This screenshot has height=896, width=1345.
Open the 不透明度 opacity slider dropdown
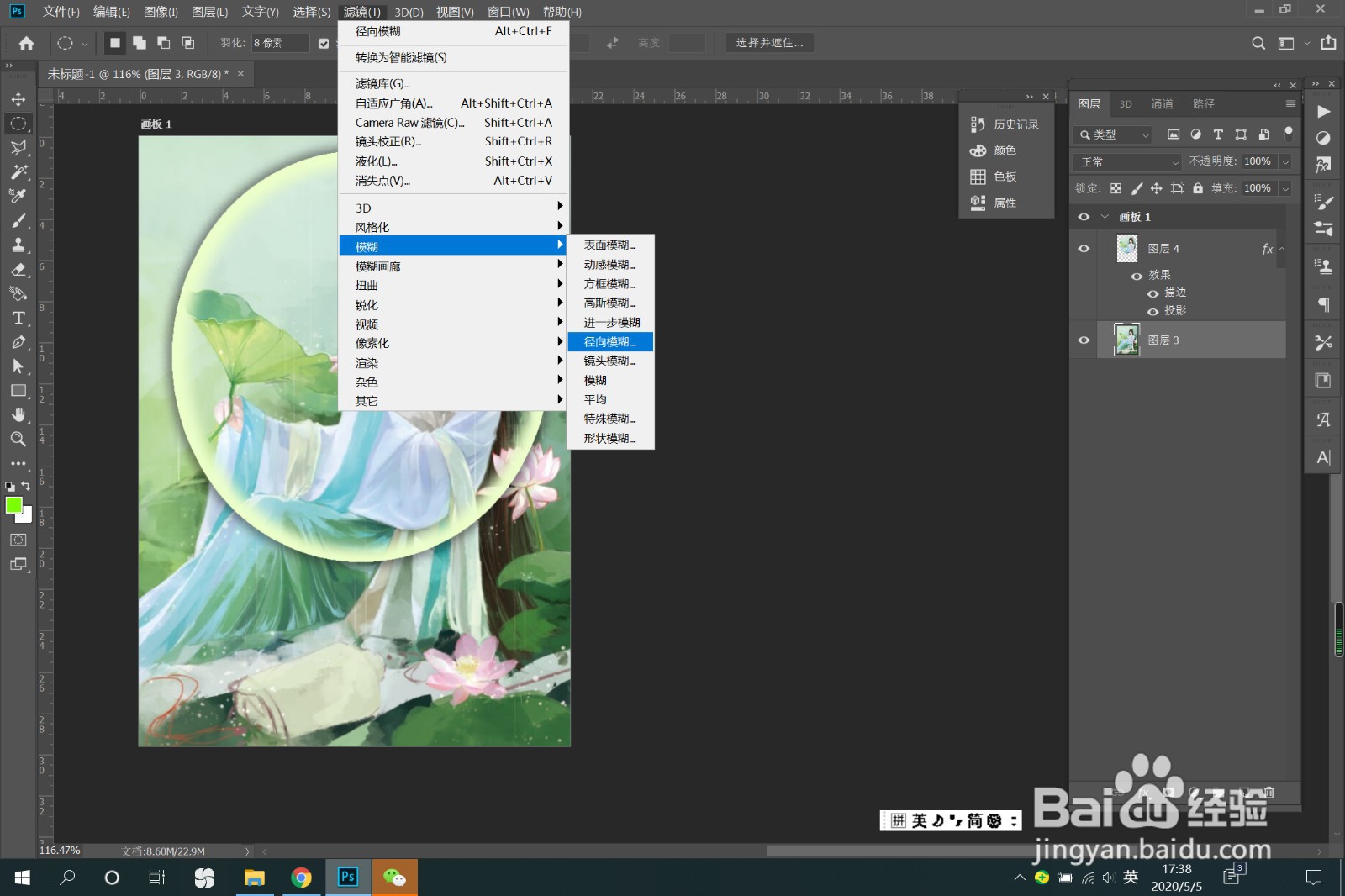(1285, 162)
